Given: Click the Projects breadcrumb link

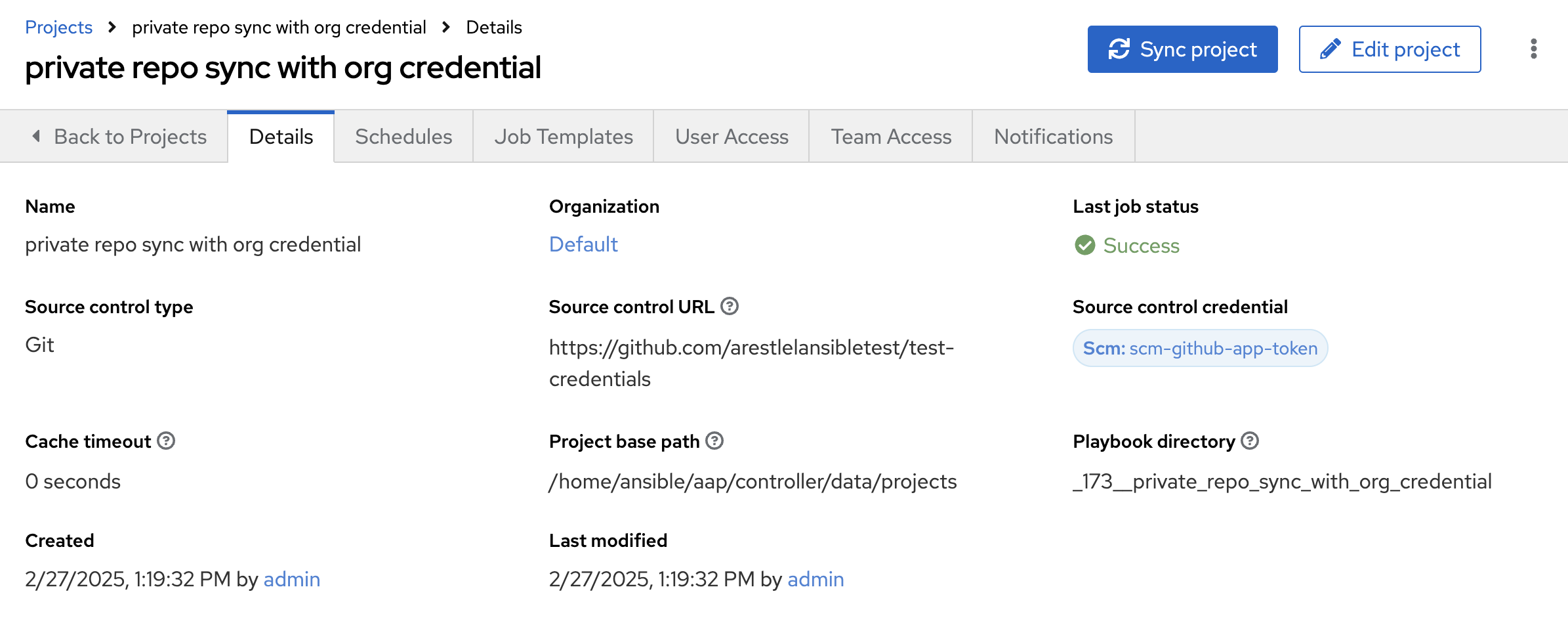Looking at the screenshot, I should 58,28.
